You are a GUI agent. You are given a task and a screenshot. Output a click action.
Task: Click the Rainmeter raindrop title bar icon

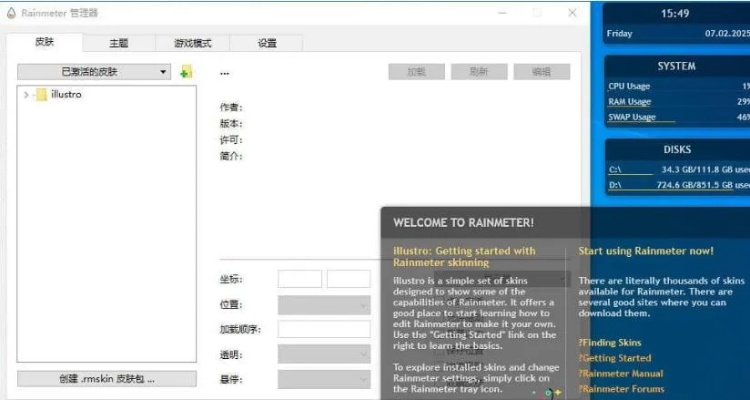[x=10, y=13]
